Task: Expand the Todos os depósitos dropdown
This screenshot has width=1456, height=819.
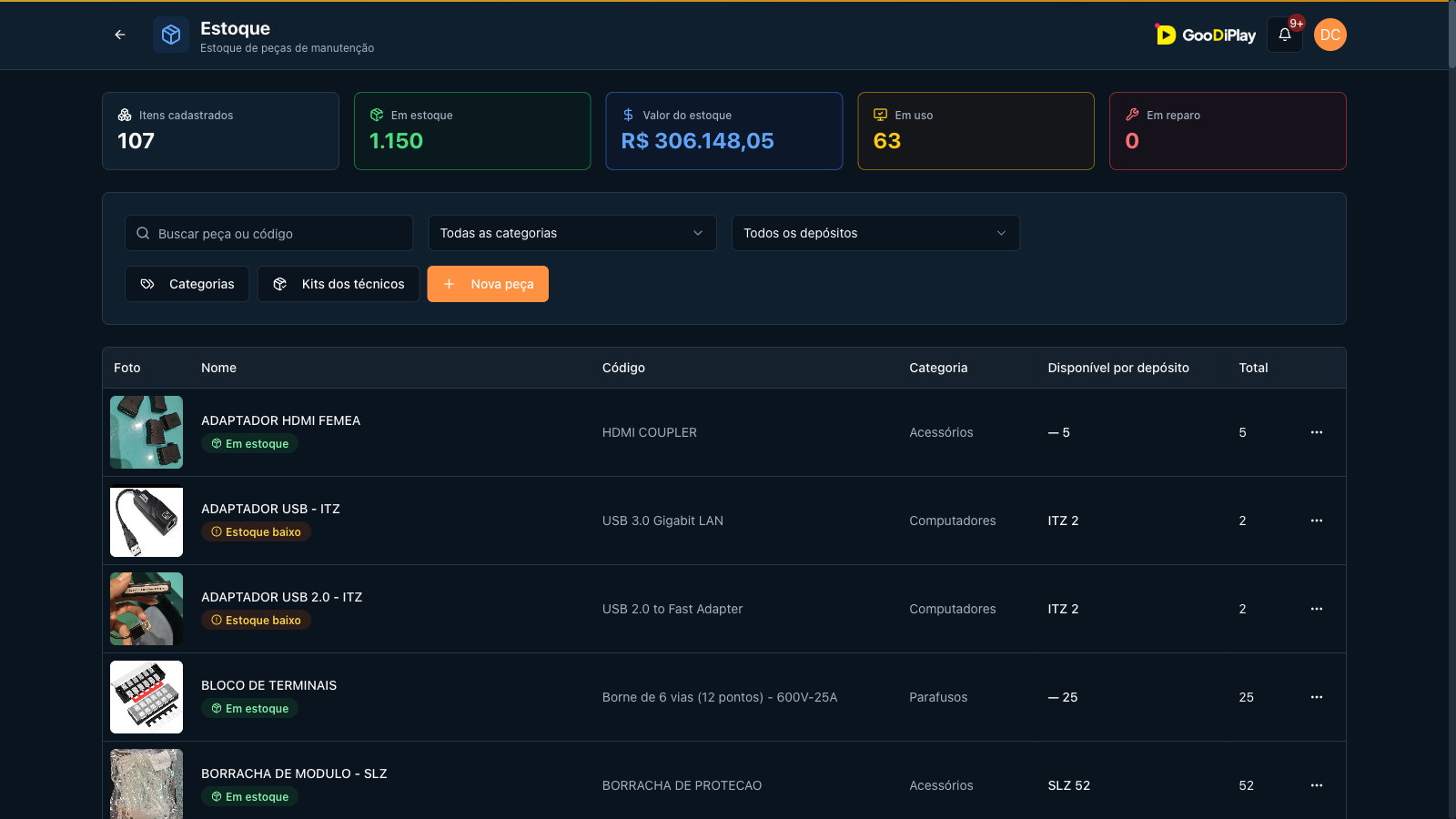Action: [875, 233]
